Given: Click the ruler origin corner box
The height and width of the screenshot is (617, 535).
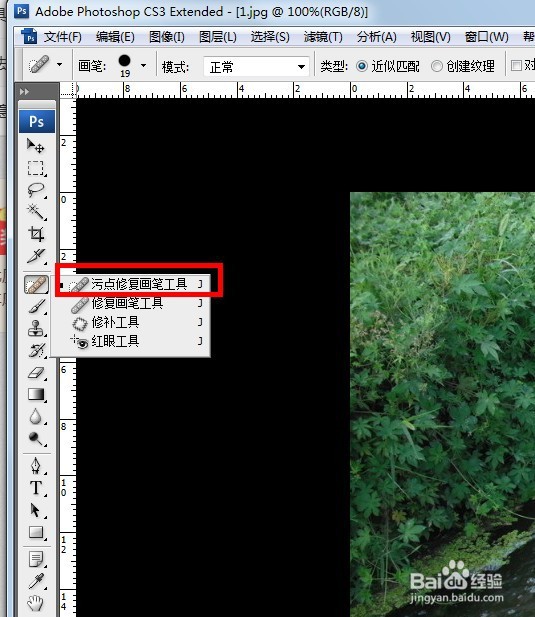Looking at the screenshot, I should coord(68,90).
